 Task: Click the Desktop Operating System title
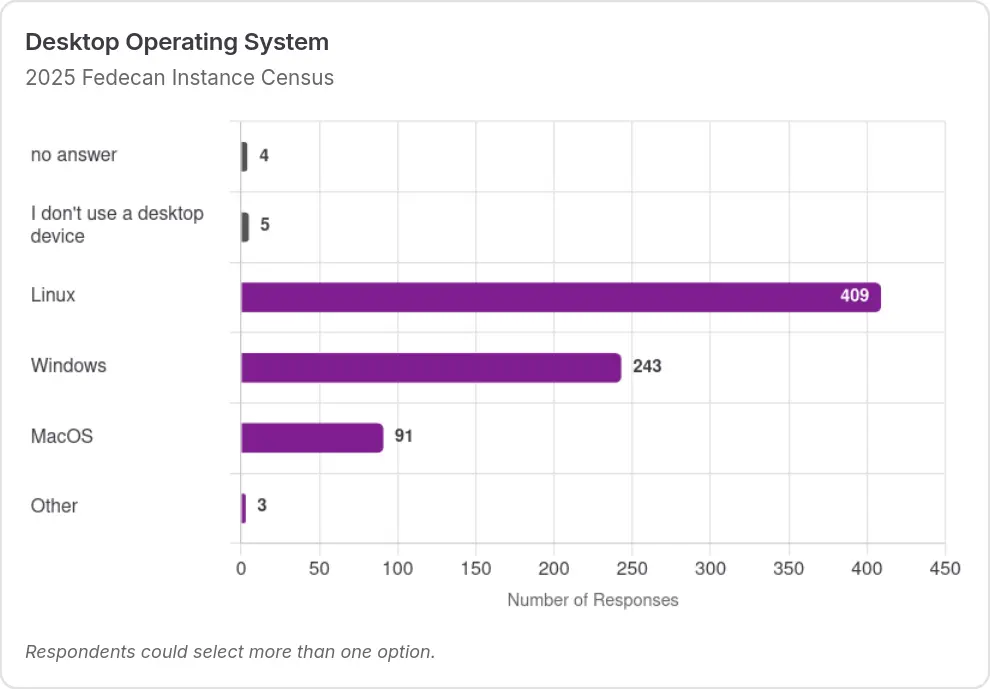coord(177,42)
